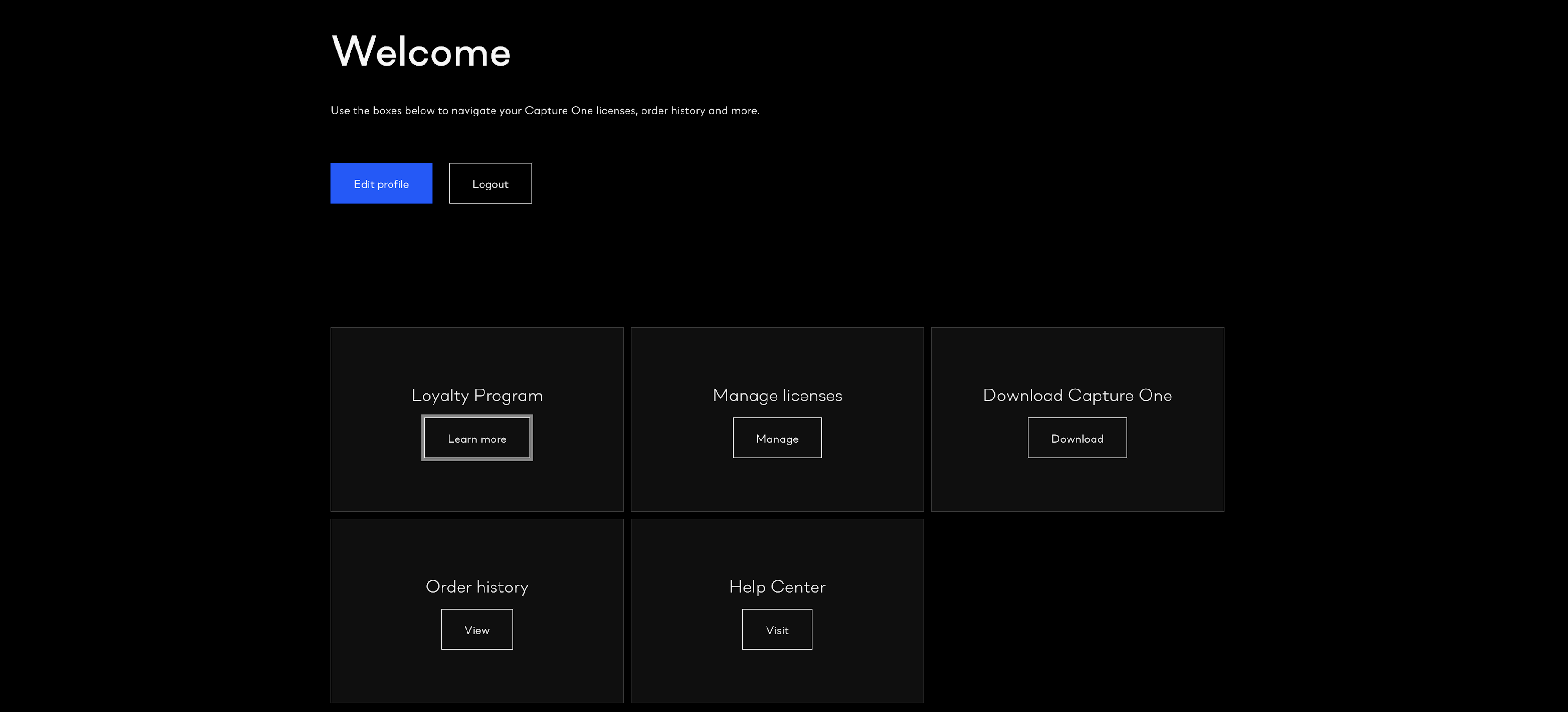Click the blue Edit profile button

click(x=381, y=183)
